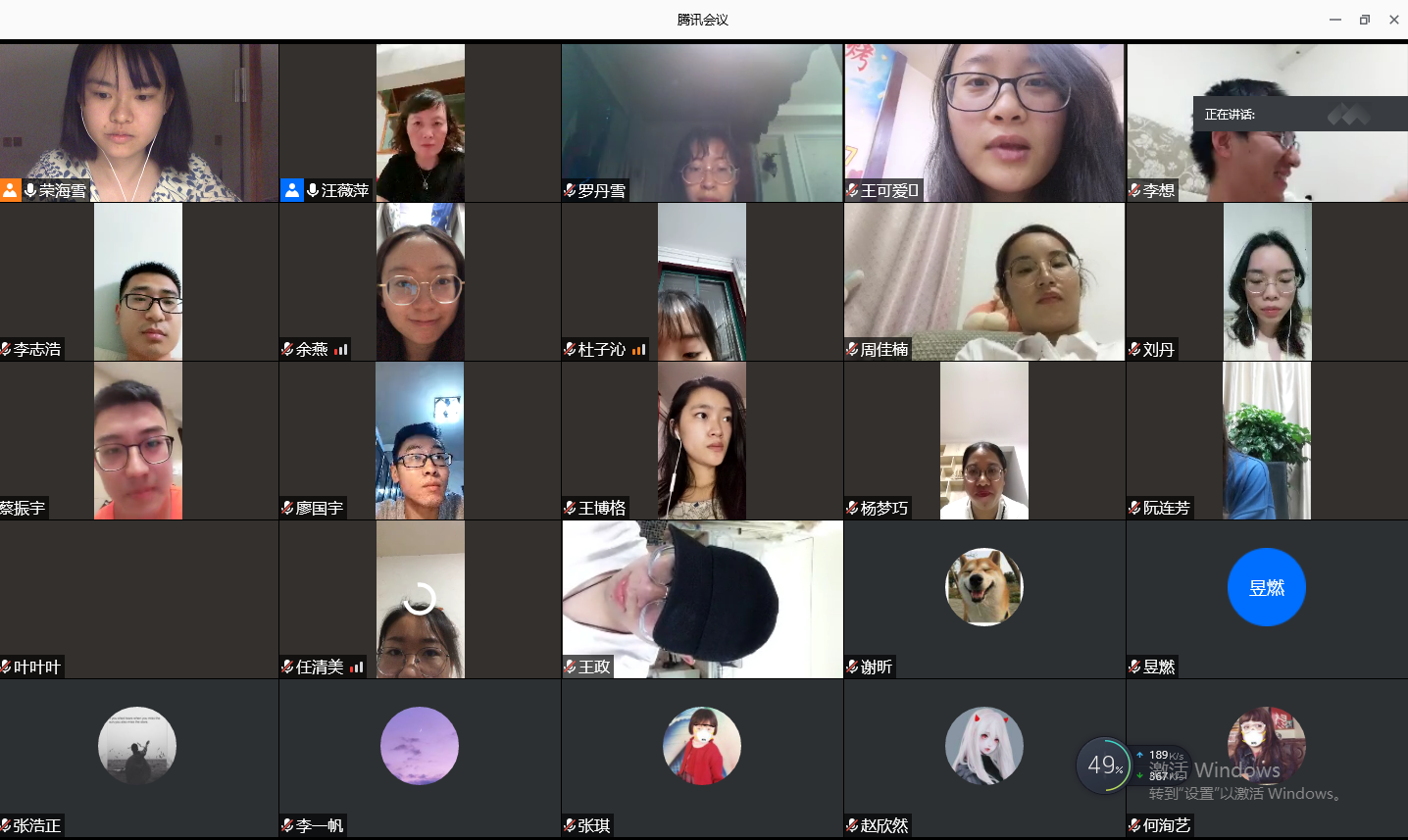
Task: Click the muted microphone icon for 罗丹雪
Action: point(570,191)
